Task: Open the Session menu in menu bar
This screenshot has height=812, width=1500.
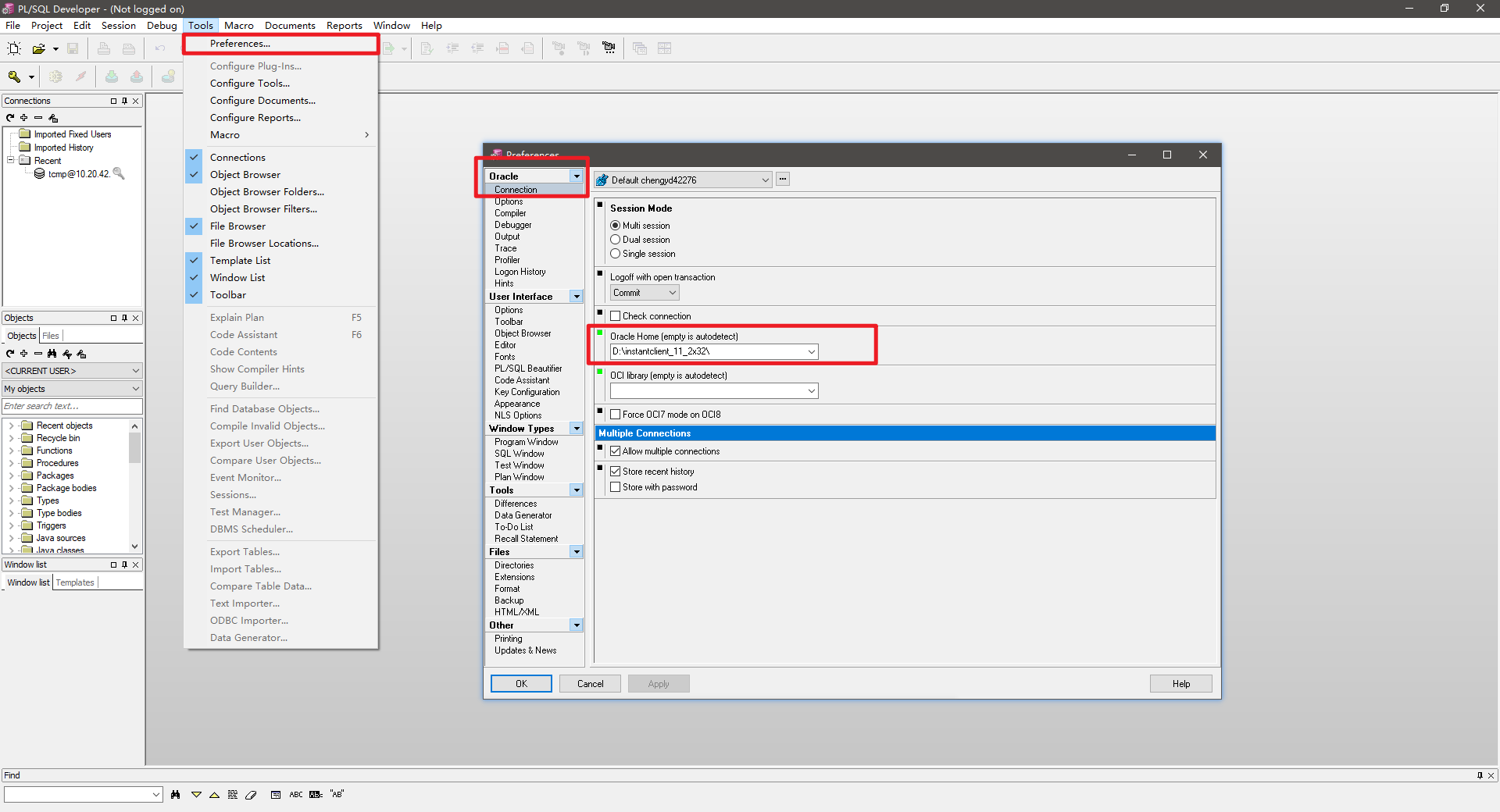Action: click(x=119, y=26)
